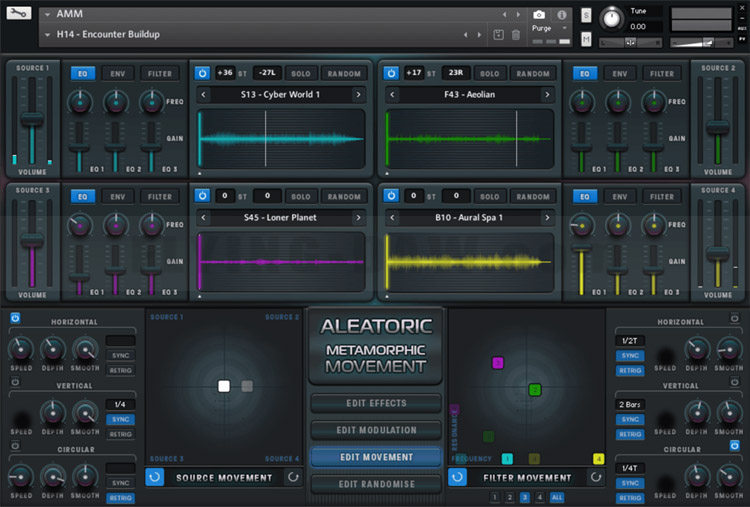Image resolution: width=750 pixels, height=507 pixels.
Task: Click the trash delete preset icon
Action: (x=516, y=35)
